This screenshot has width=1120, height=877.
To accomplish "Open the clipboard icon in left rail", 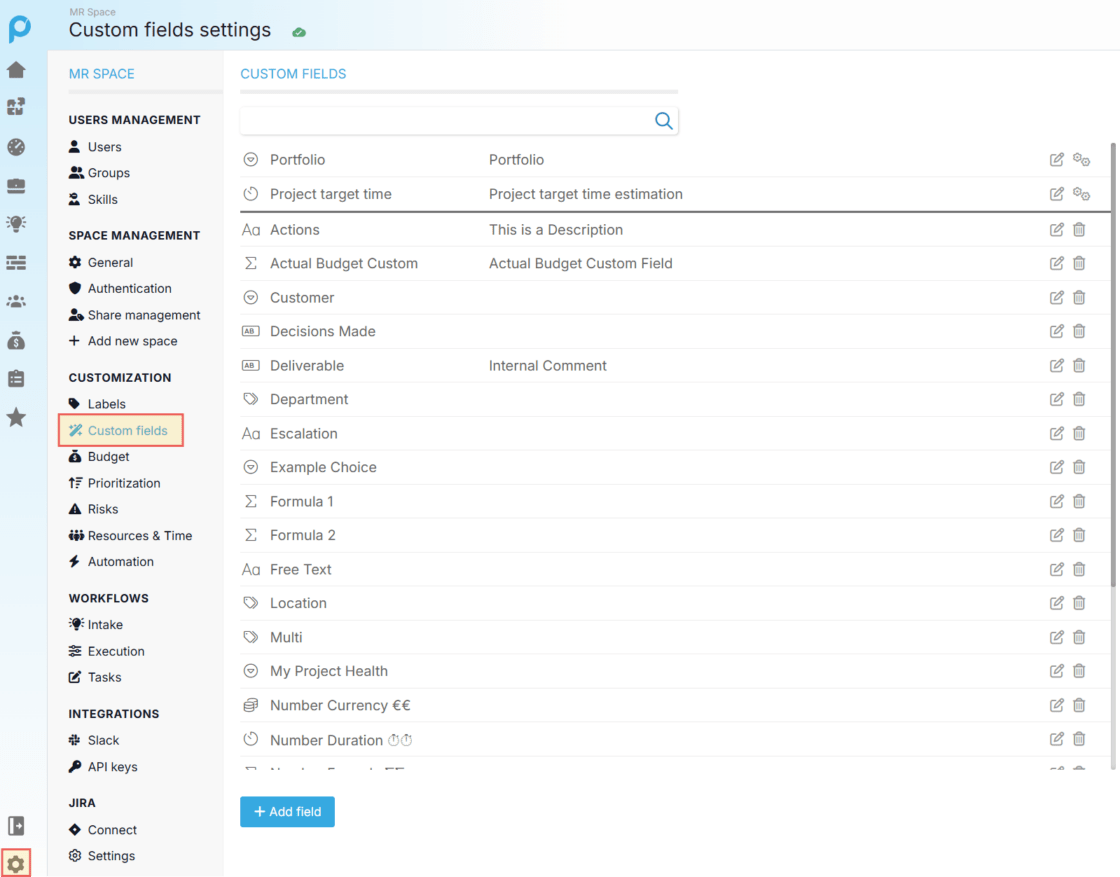I will tap(16, 379).
